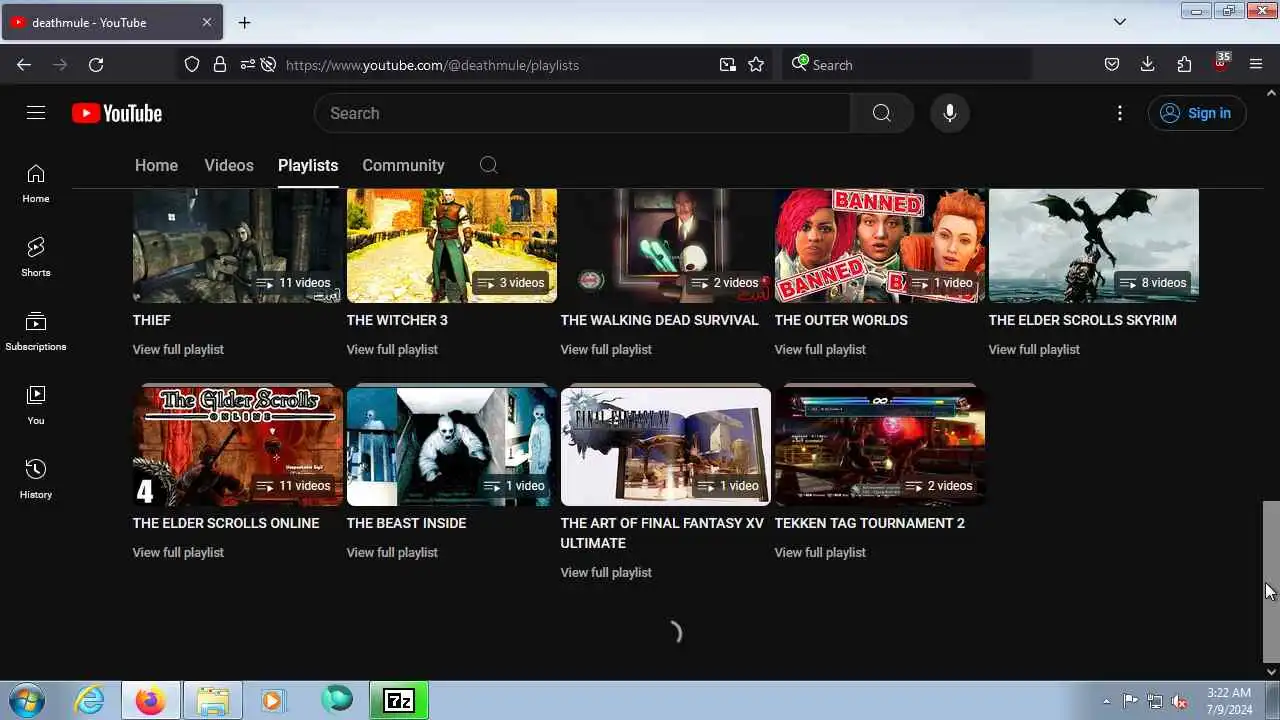The height and width of the screenshot is (720, 1280).
Task: Click the YouTube Search input field
Action: point(583,113)
